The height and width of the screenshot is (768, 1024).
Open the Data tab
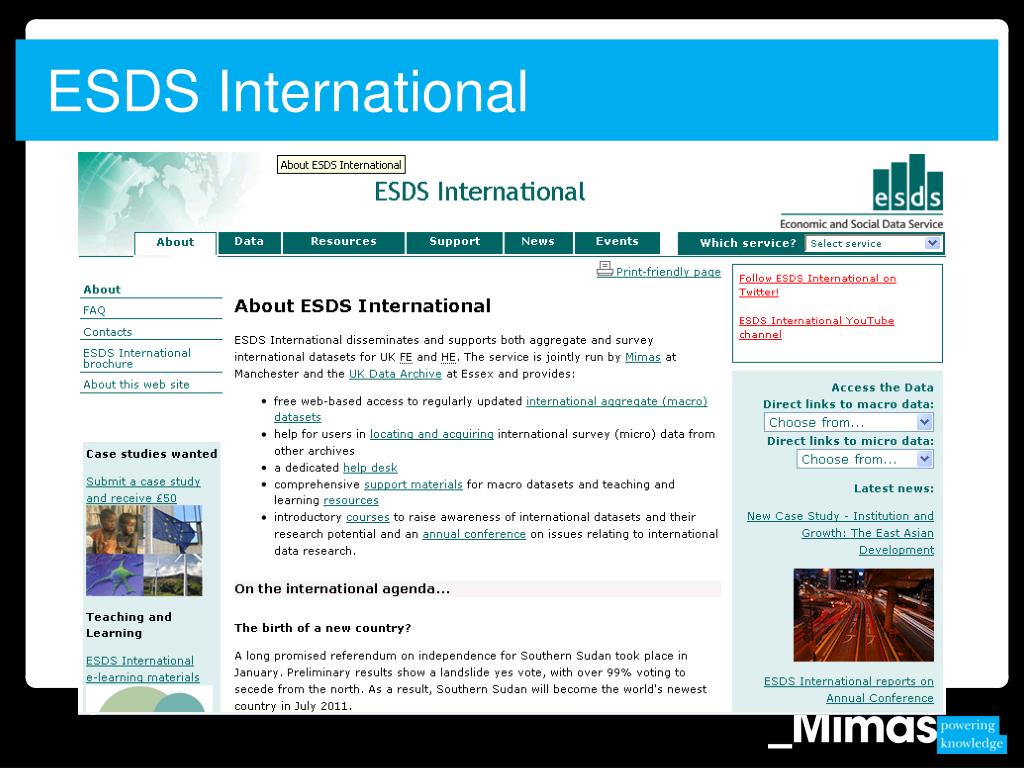[x=249, y=242]
